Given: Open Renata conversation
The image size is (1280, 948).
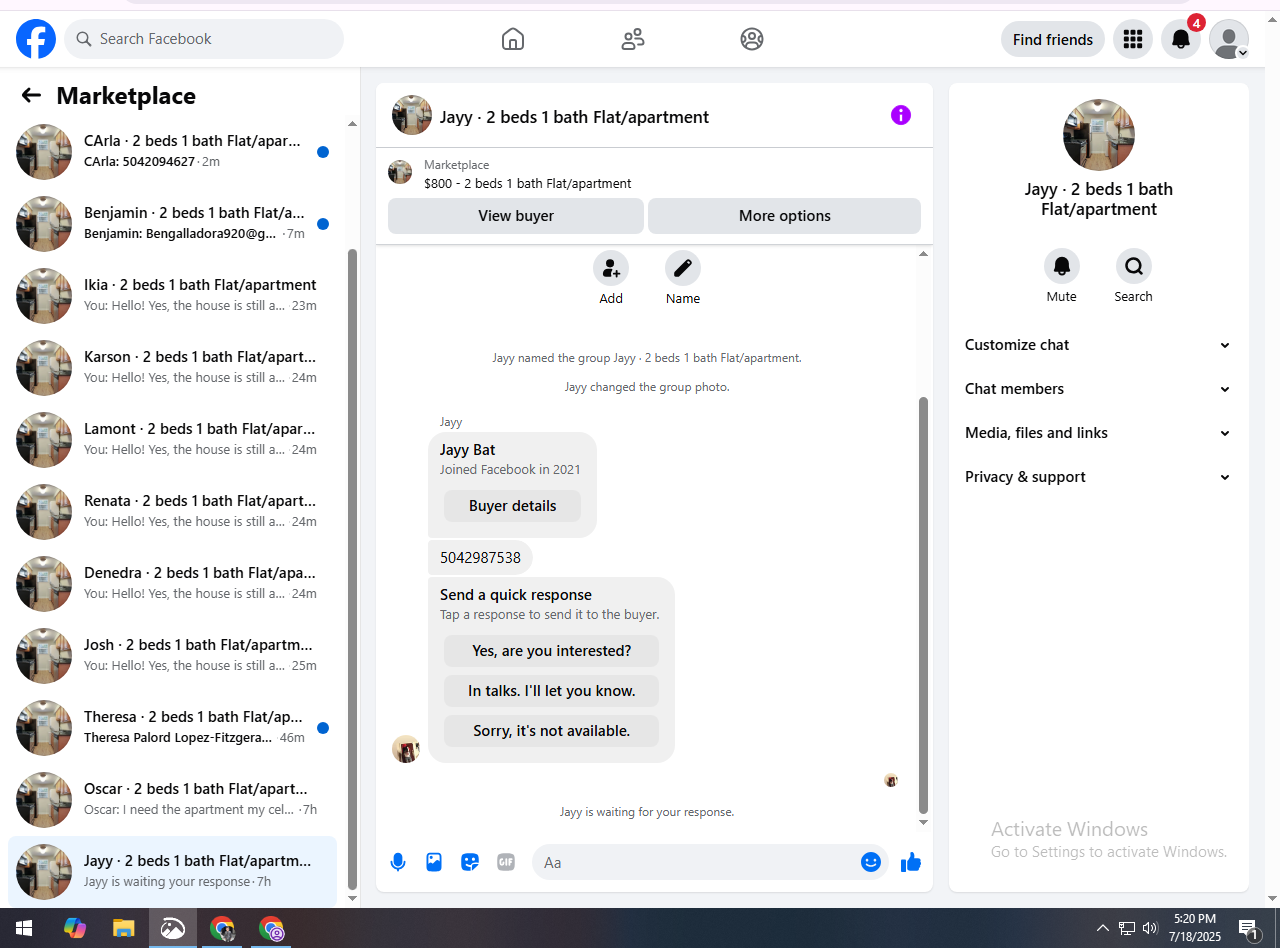Looking at the screenshot, I should tap(172, 512).
